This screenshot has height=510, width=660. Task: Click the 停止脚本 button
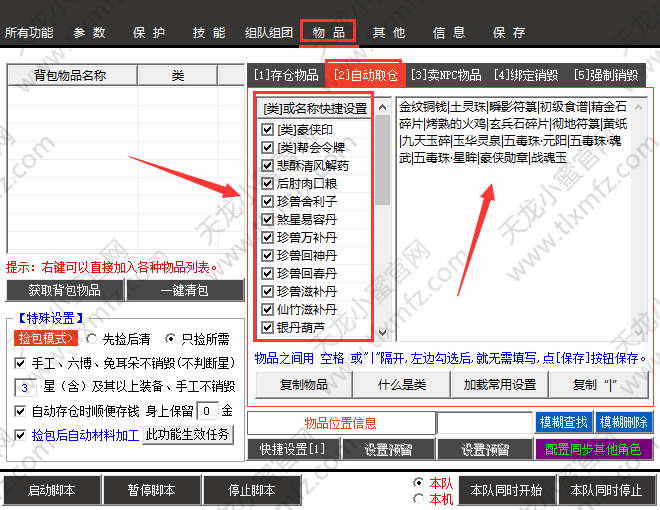click(252, 490)
